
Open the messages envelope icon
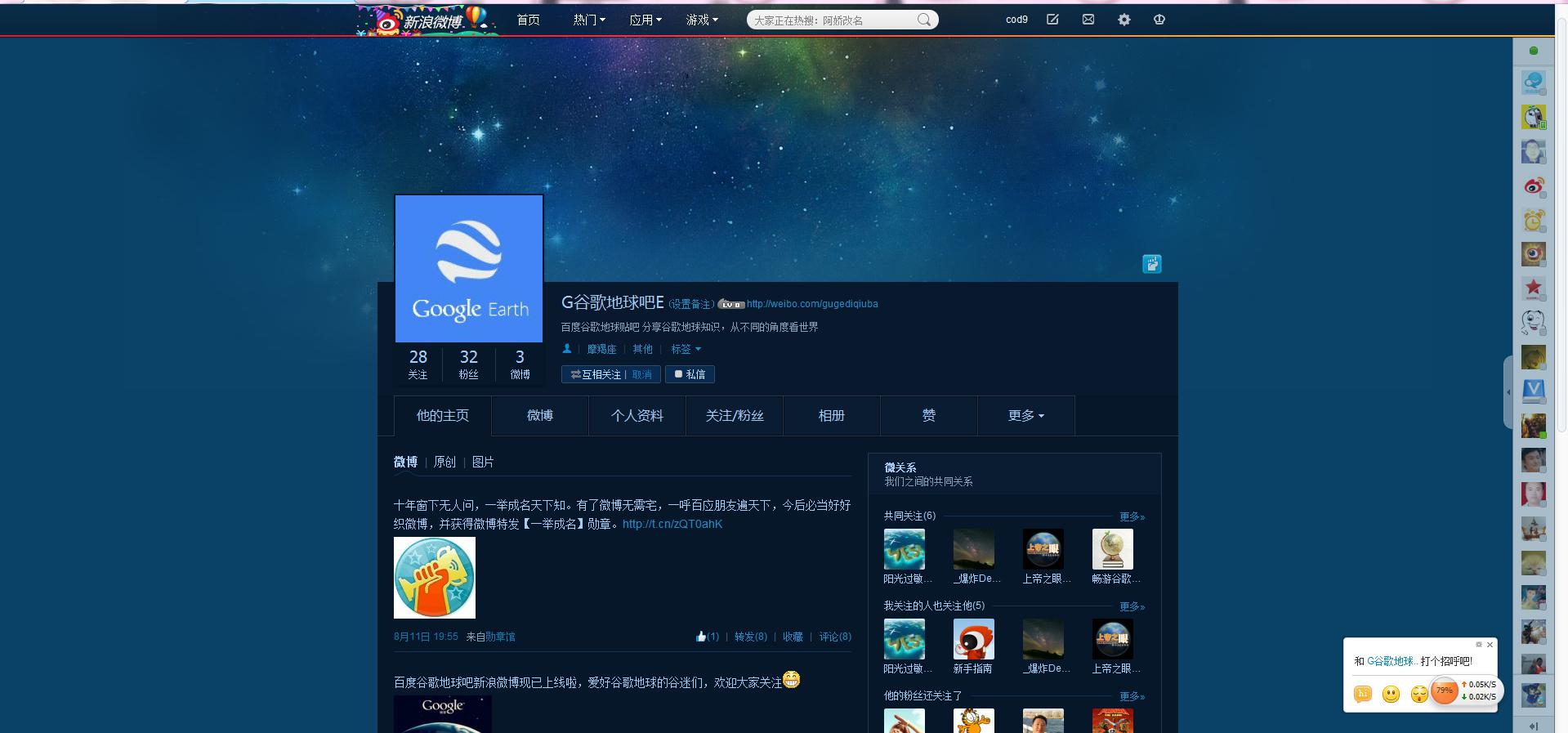click(x=1088, y=20)
